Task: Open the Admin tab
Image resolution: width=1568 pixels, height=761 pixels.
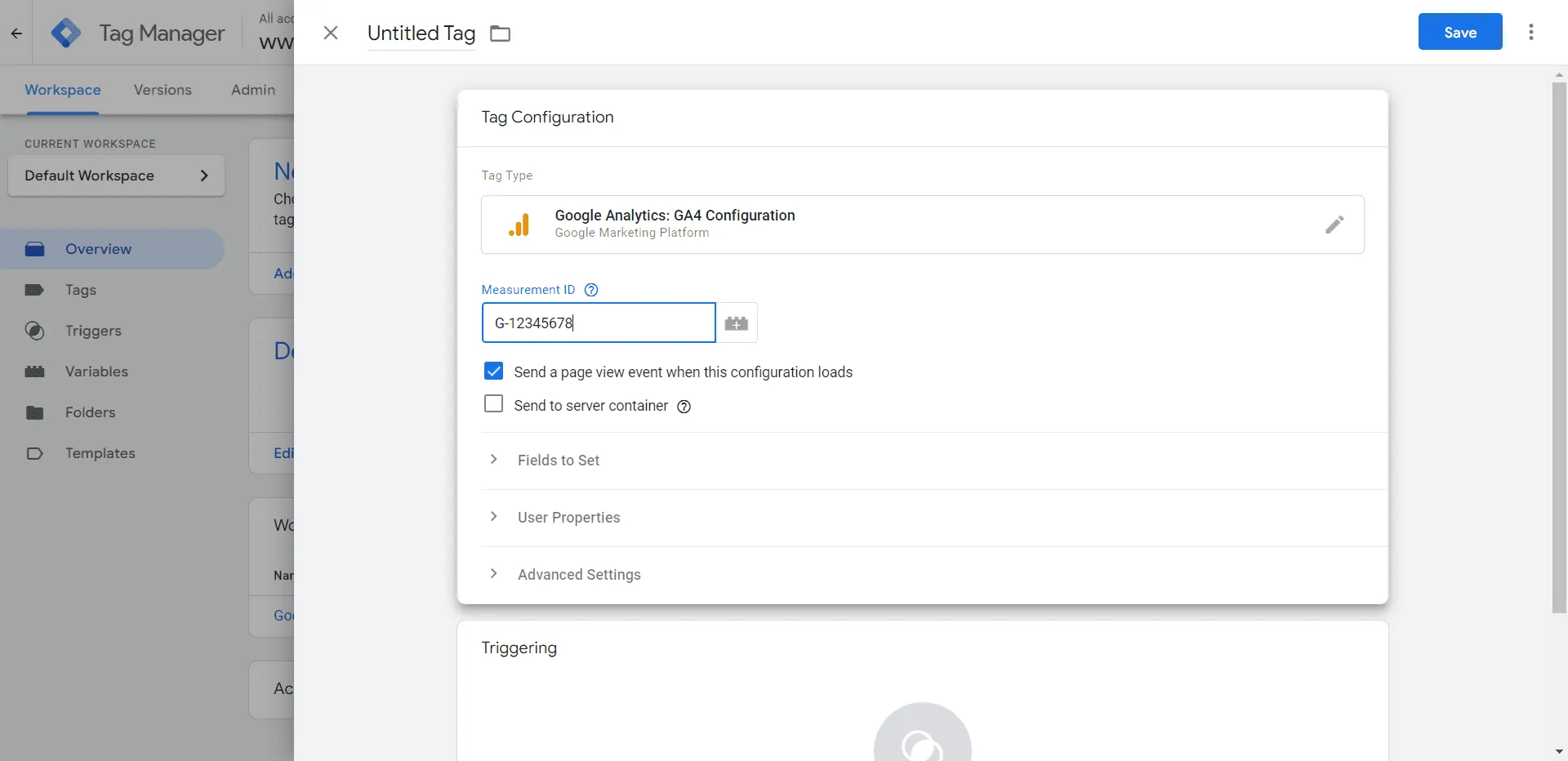Action: point(252,90)
